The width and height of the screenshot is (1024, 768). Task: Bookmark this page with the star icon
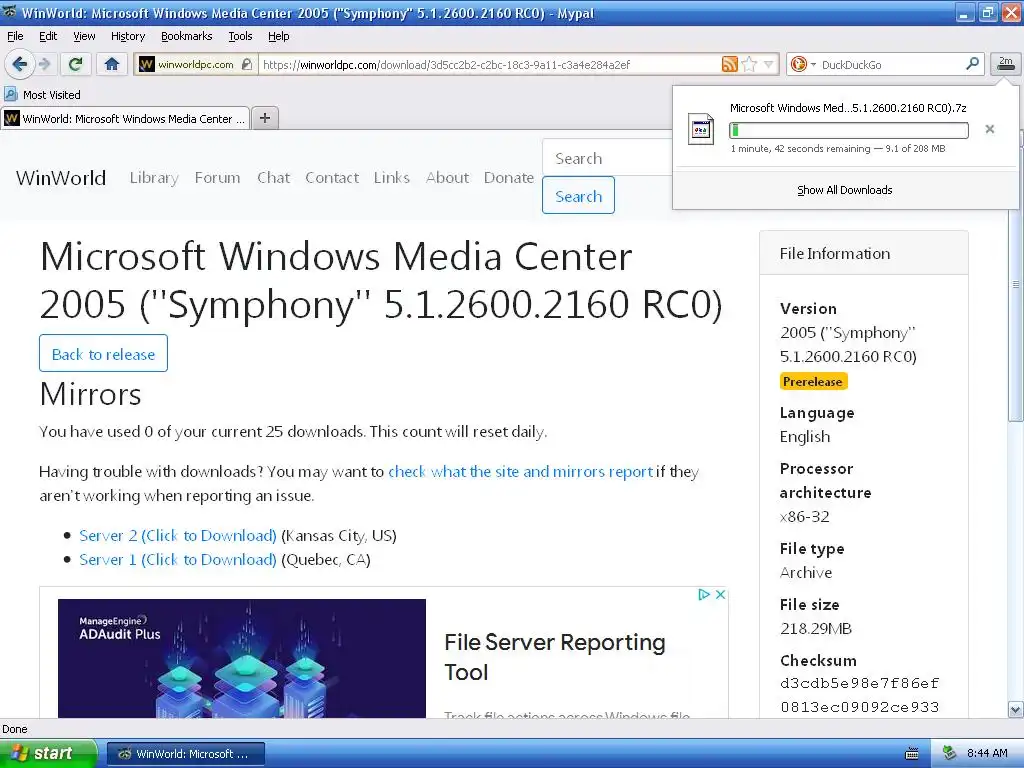[x=750, y=64]
